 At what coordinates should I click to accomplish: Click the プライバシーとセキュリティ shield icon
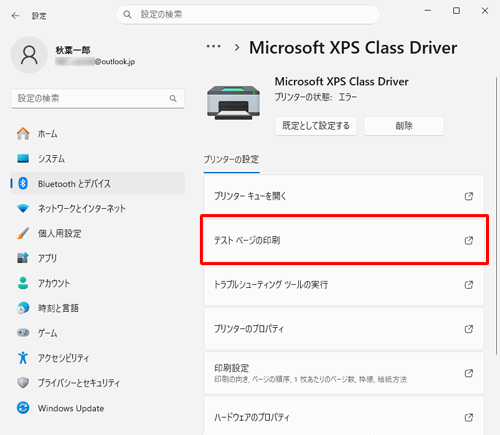23,383
